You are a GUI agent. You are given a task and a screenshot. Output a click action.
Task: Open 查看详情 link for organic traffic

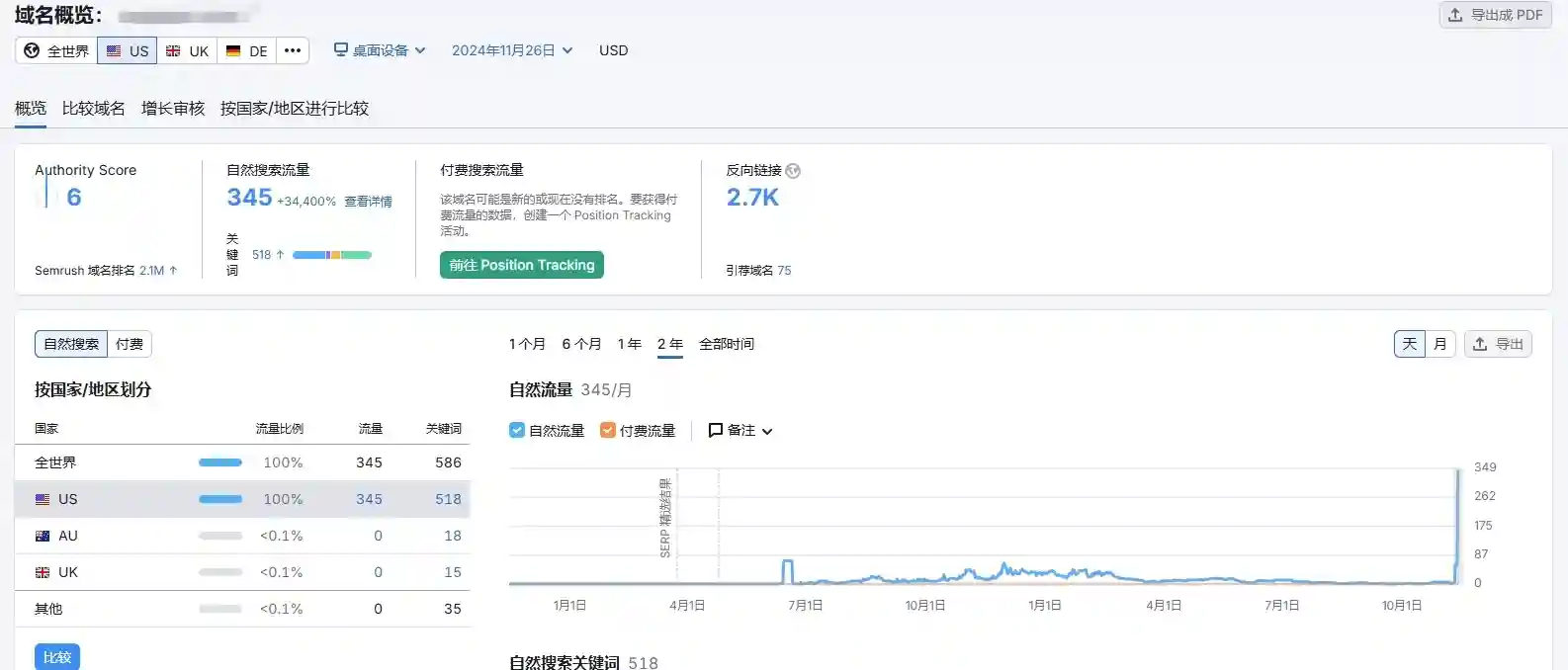(x=368, y=202)
